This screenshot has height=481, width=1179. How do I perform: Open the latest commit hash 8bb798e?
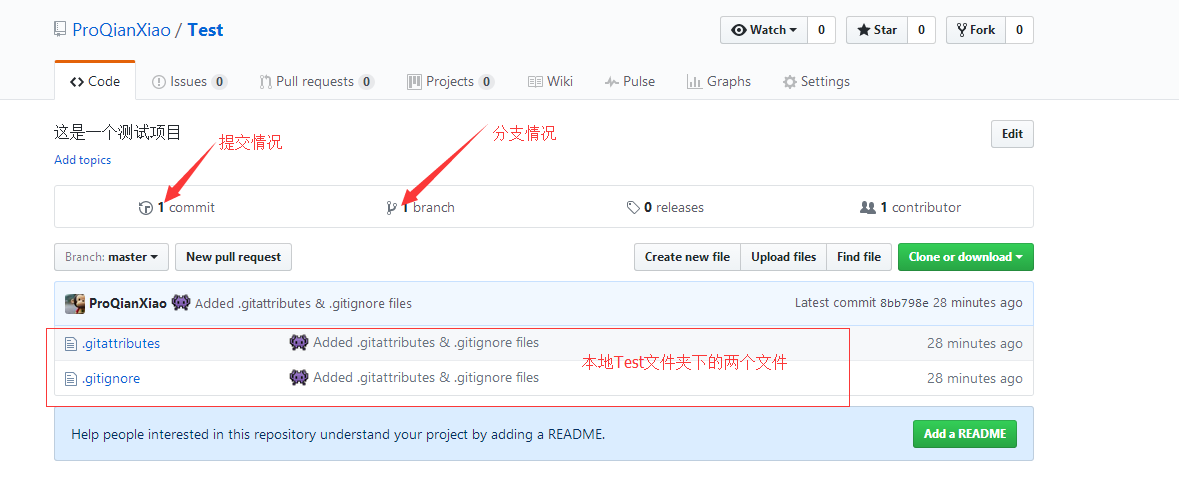click(x=905, y=304)
